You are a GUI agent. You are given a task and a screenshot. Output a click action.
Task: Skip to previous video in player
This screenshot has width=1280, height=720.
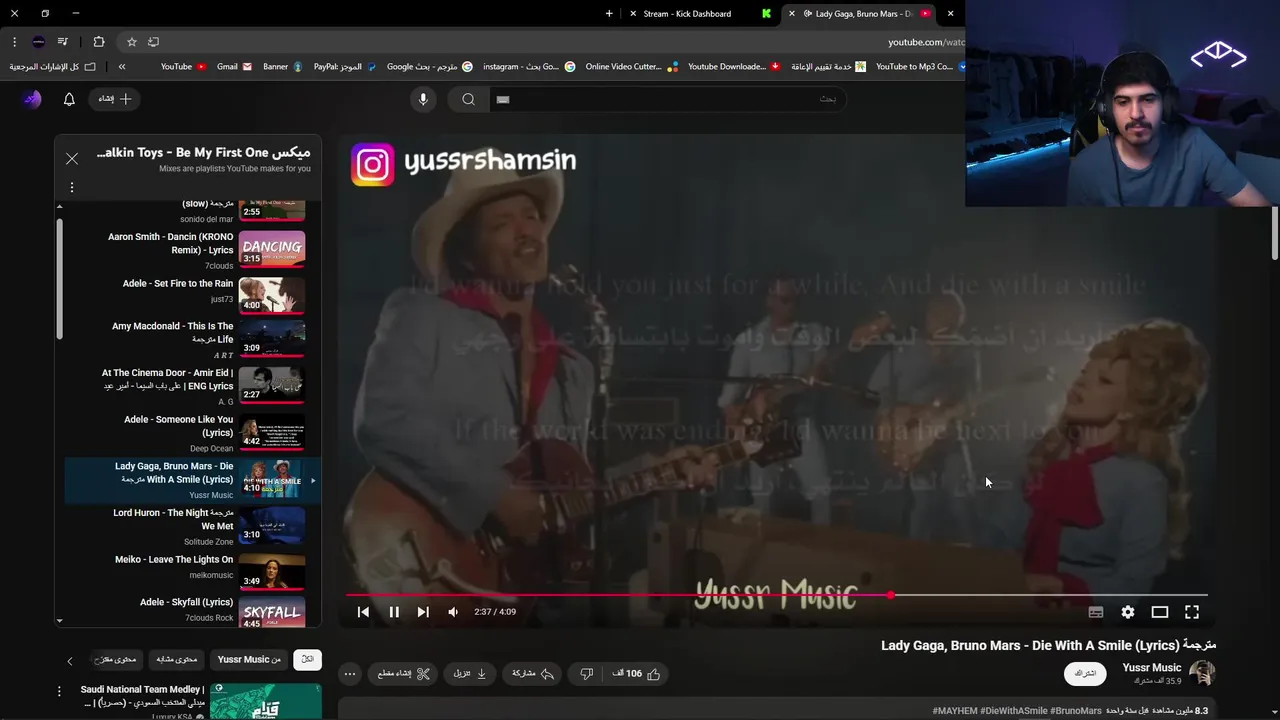[363, 612]
